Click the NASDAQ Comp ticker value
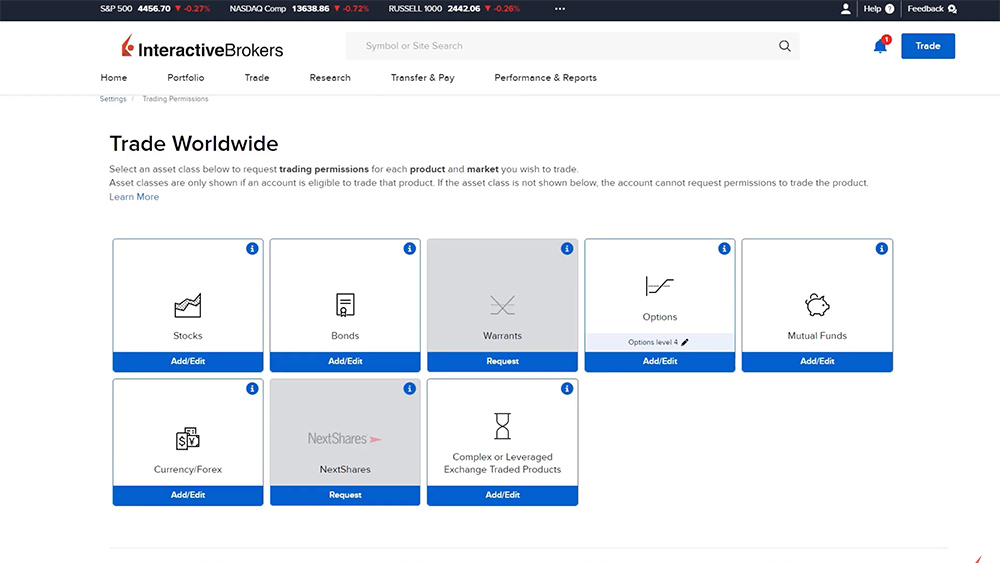 point(311,9)
